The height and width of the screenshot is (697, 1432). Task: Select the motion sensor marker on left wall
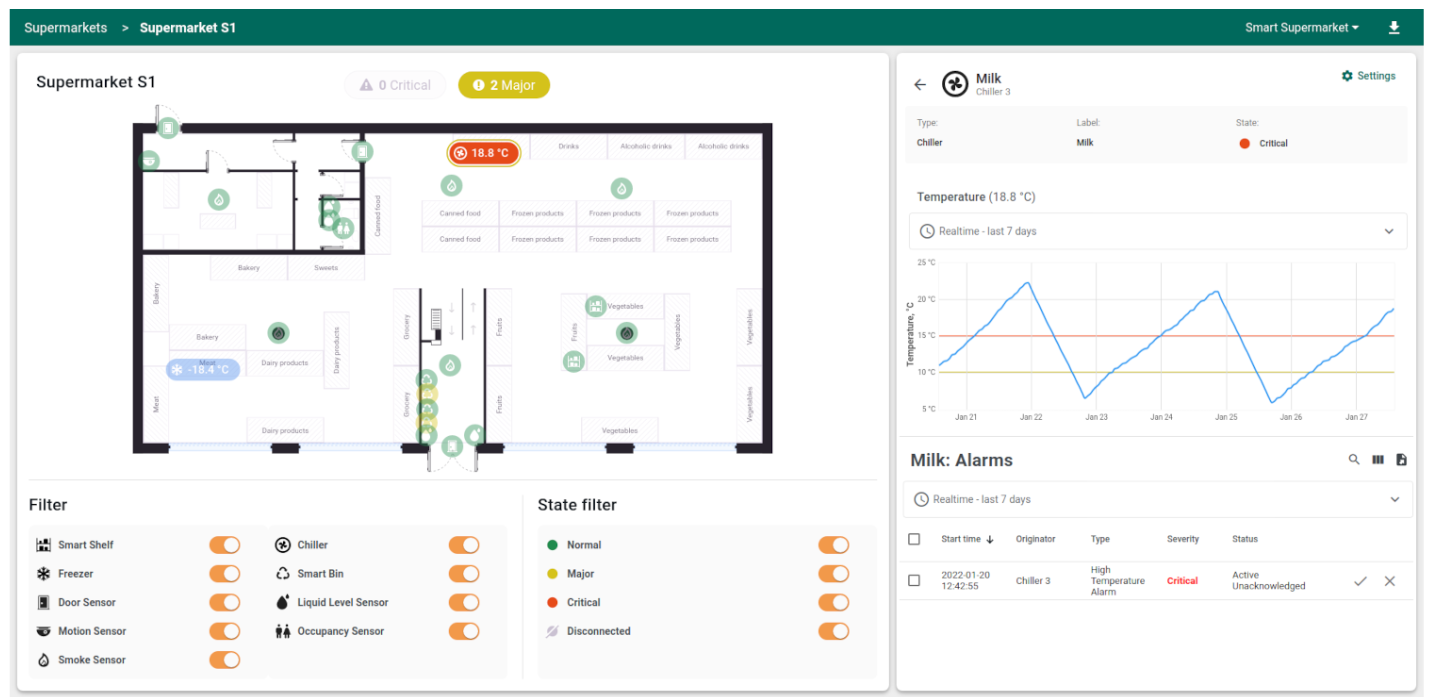tap(149, 161)
